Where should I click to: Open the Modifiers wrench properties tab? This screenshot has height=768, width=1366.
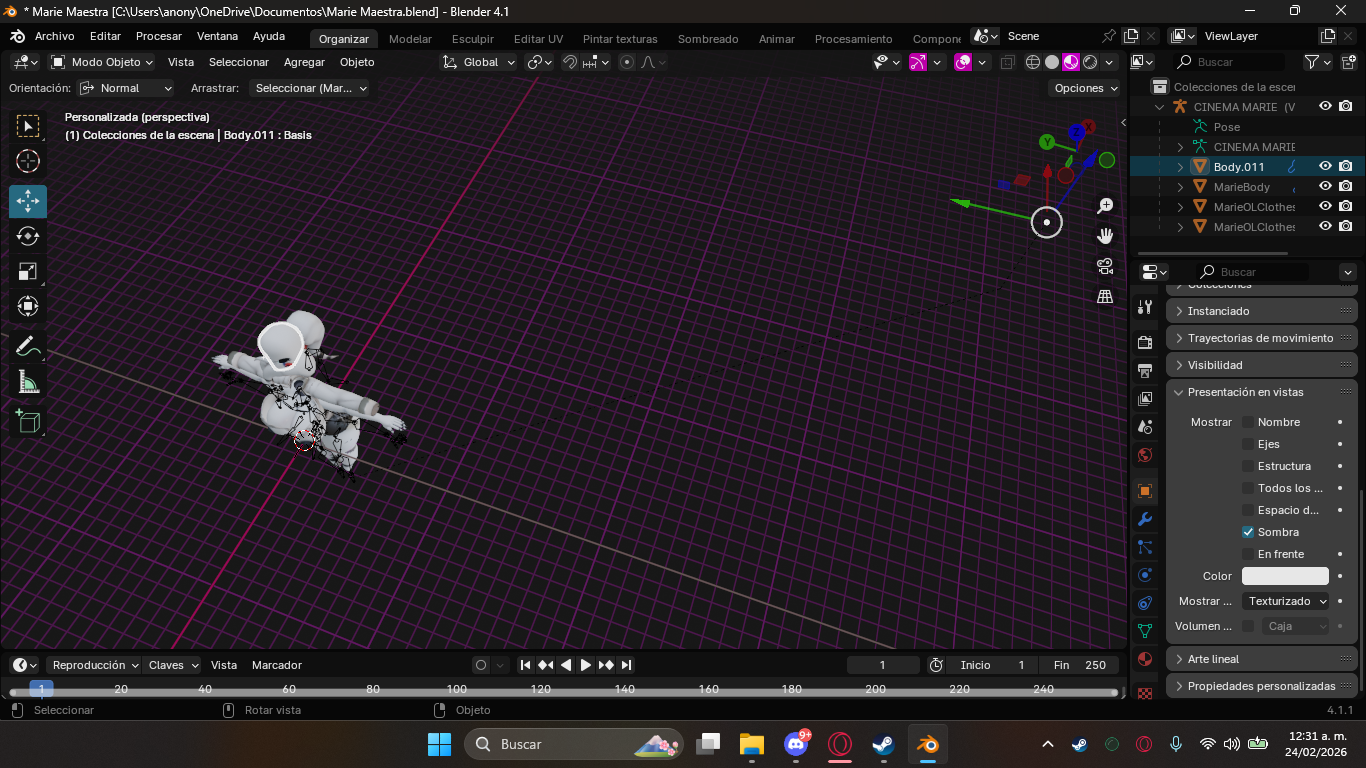click(x=1145, y=519)
